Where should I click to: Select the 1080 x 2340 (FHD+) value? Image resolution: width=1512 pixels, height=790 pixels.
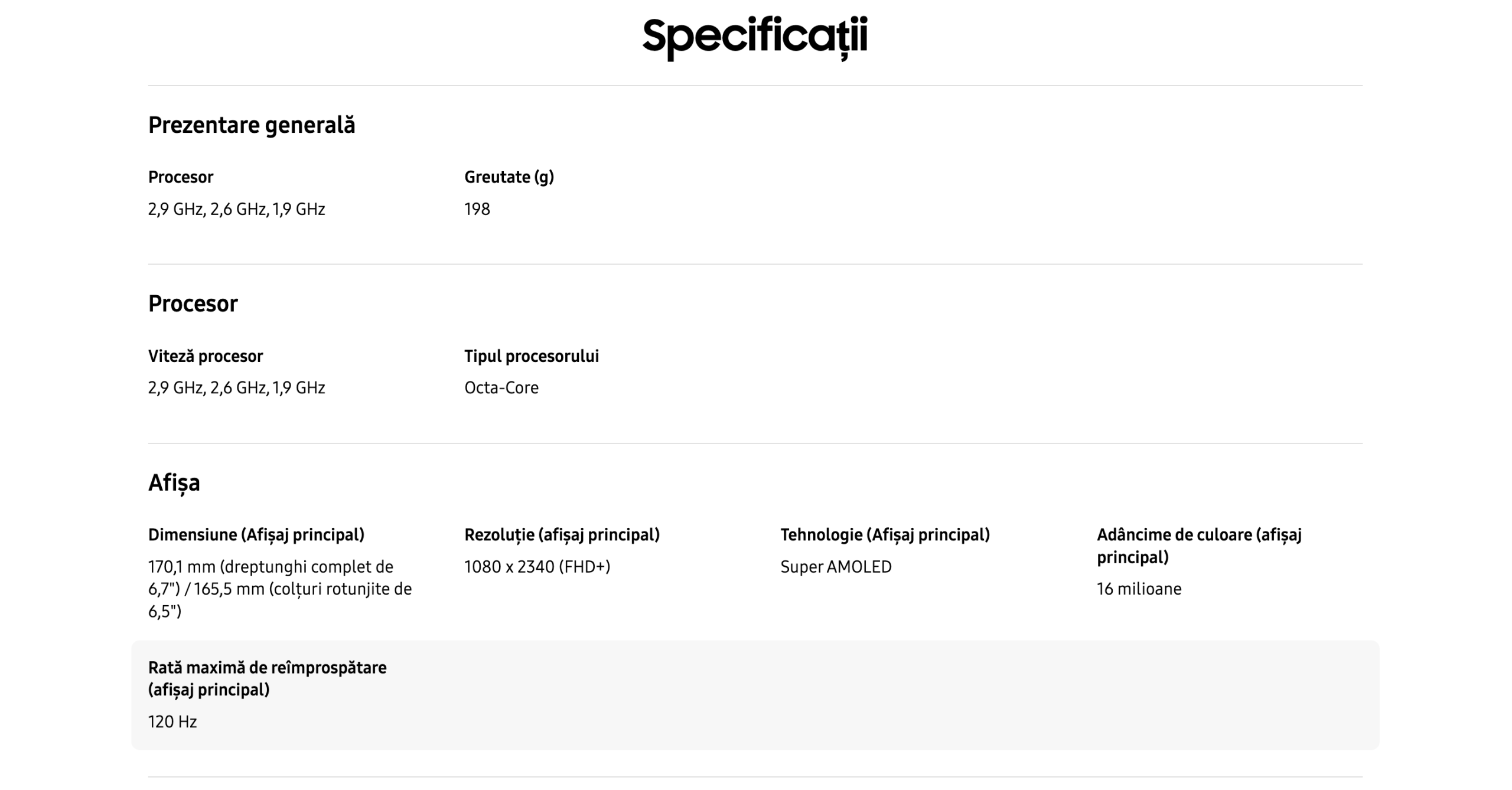(537, 567)
